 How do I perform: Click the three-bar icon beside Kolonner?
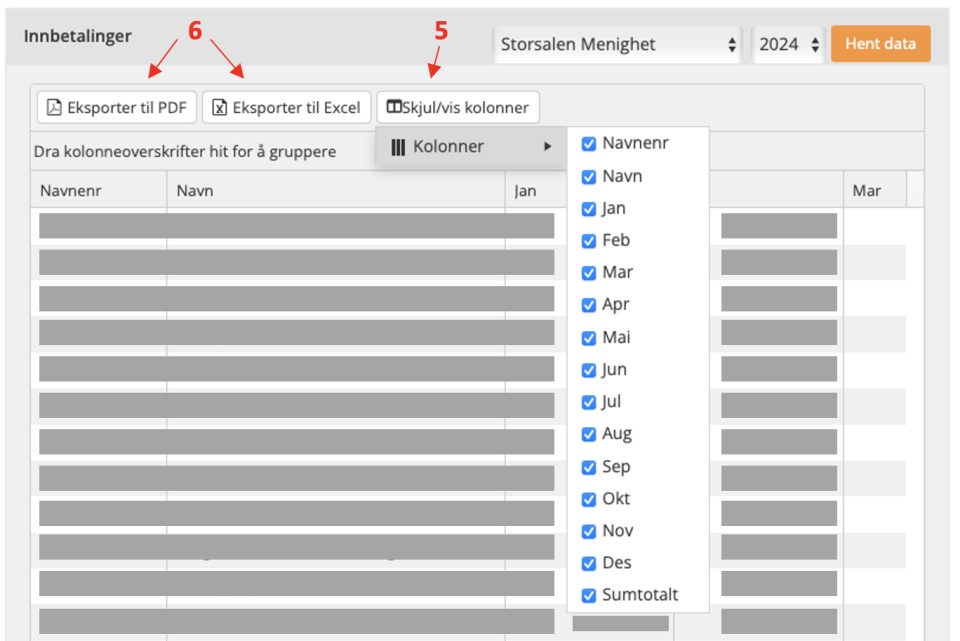[x=398, y=147]
